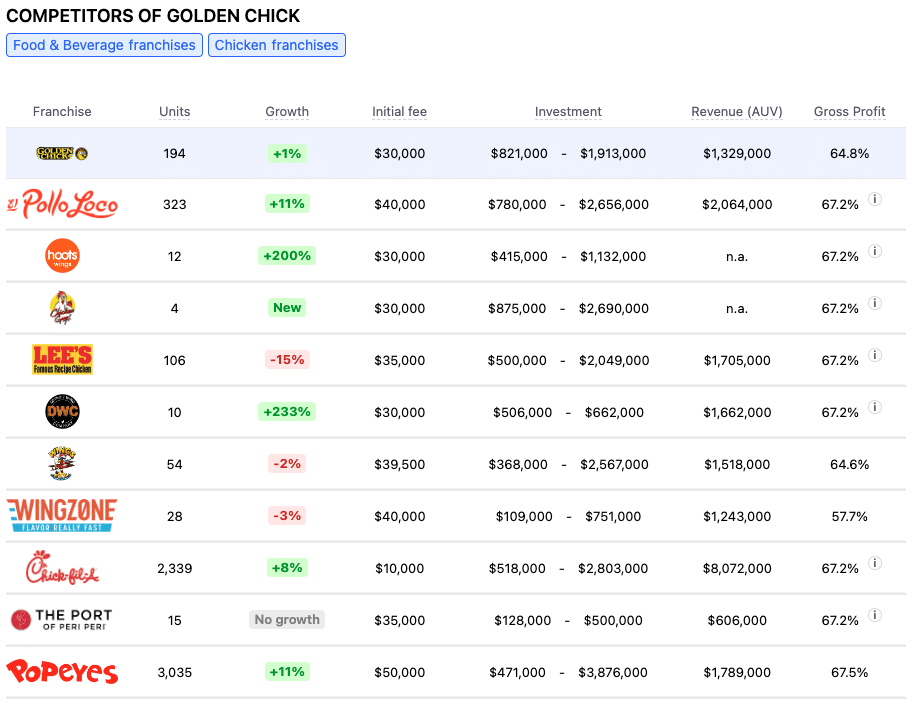The width and height of the screenshot is (914, 714).
Task: Show gross profit info for Hoots Wings
Action: pyautogui.click(x=874, y=251)
